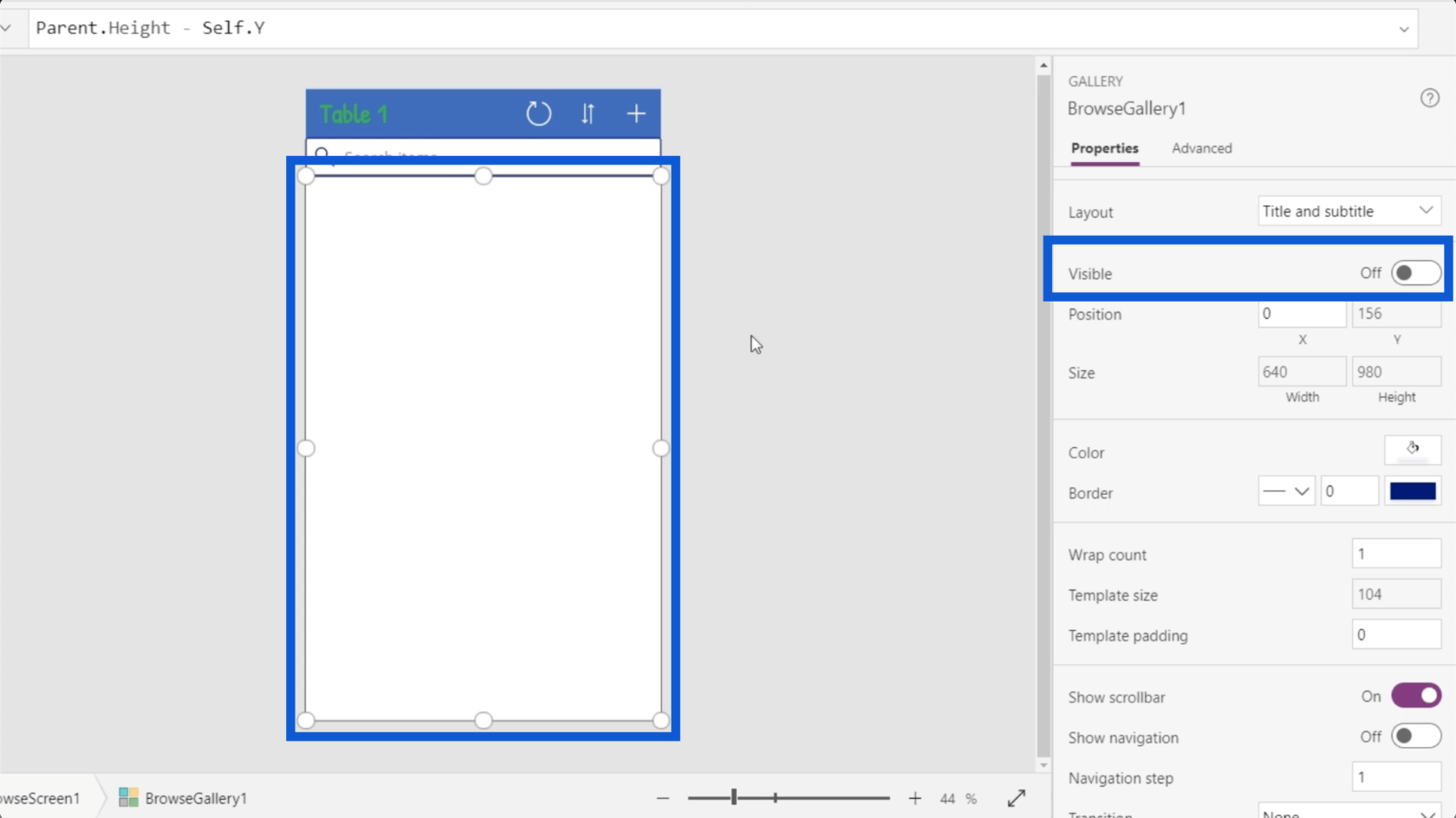Click the zoom in plus icon

coord(914,798)
